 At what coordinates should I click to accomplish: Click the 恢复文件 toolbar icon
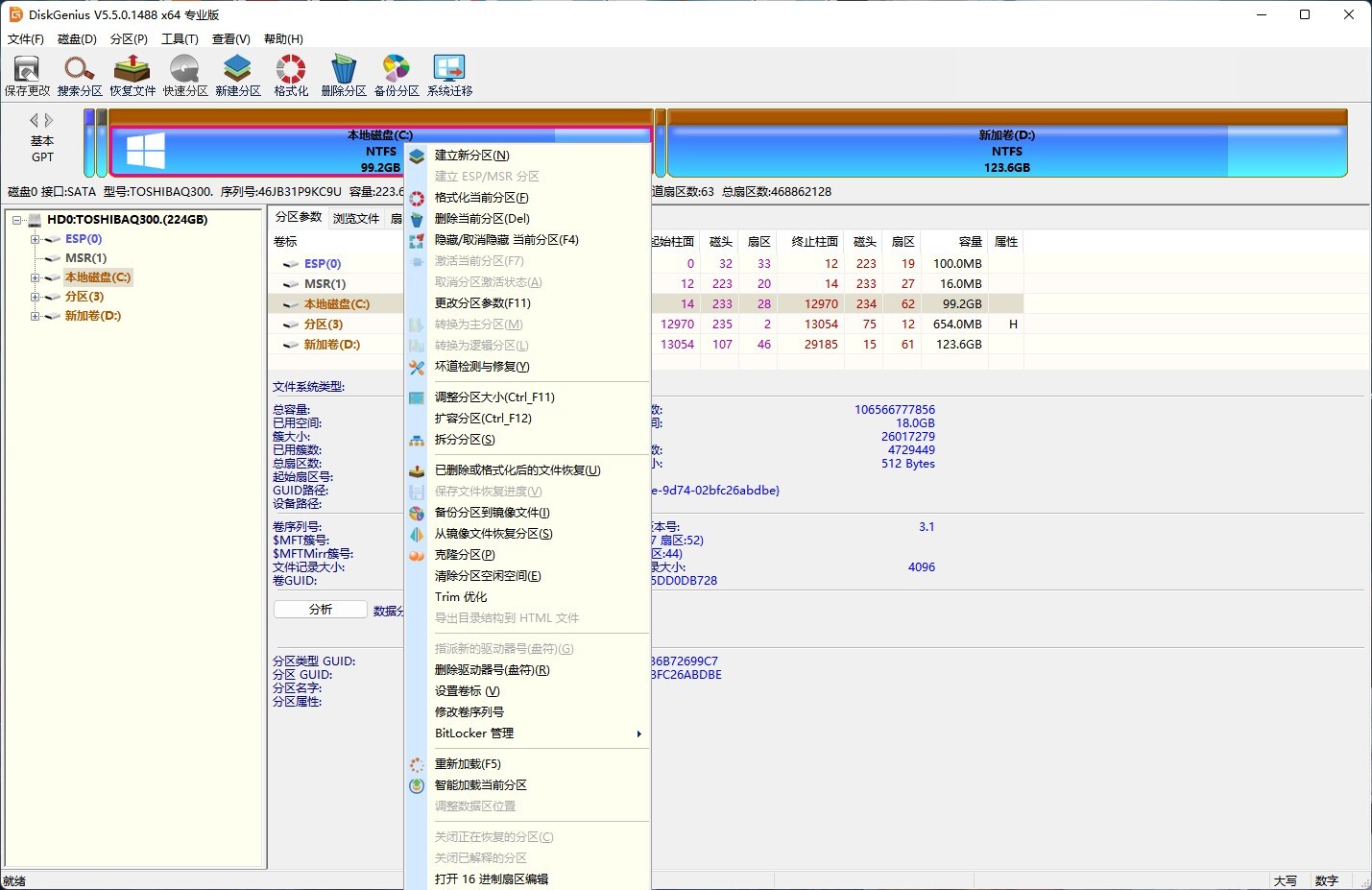(132, 75)
